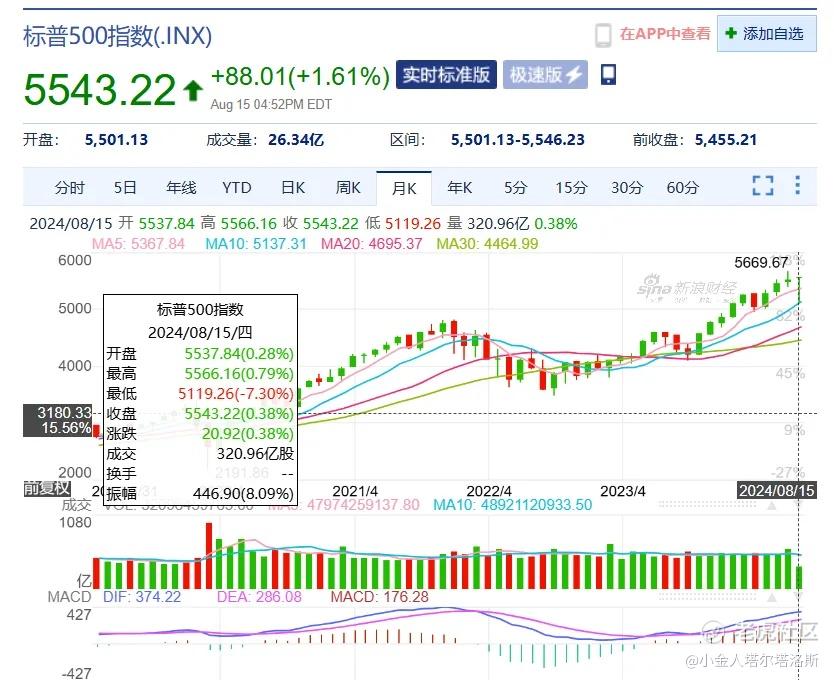The width and height of the screenshot is (834, 680).
Task: Switch to the 分时 tab
Action: [69, 188]
